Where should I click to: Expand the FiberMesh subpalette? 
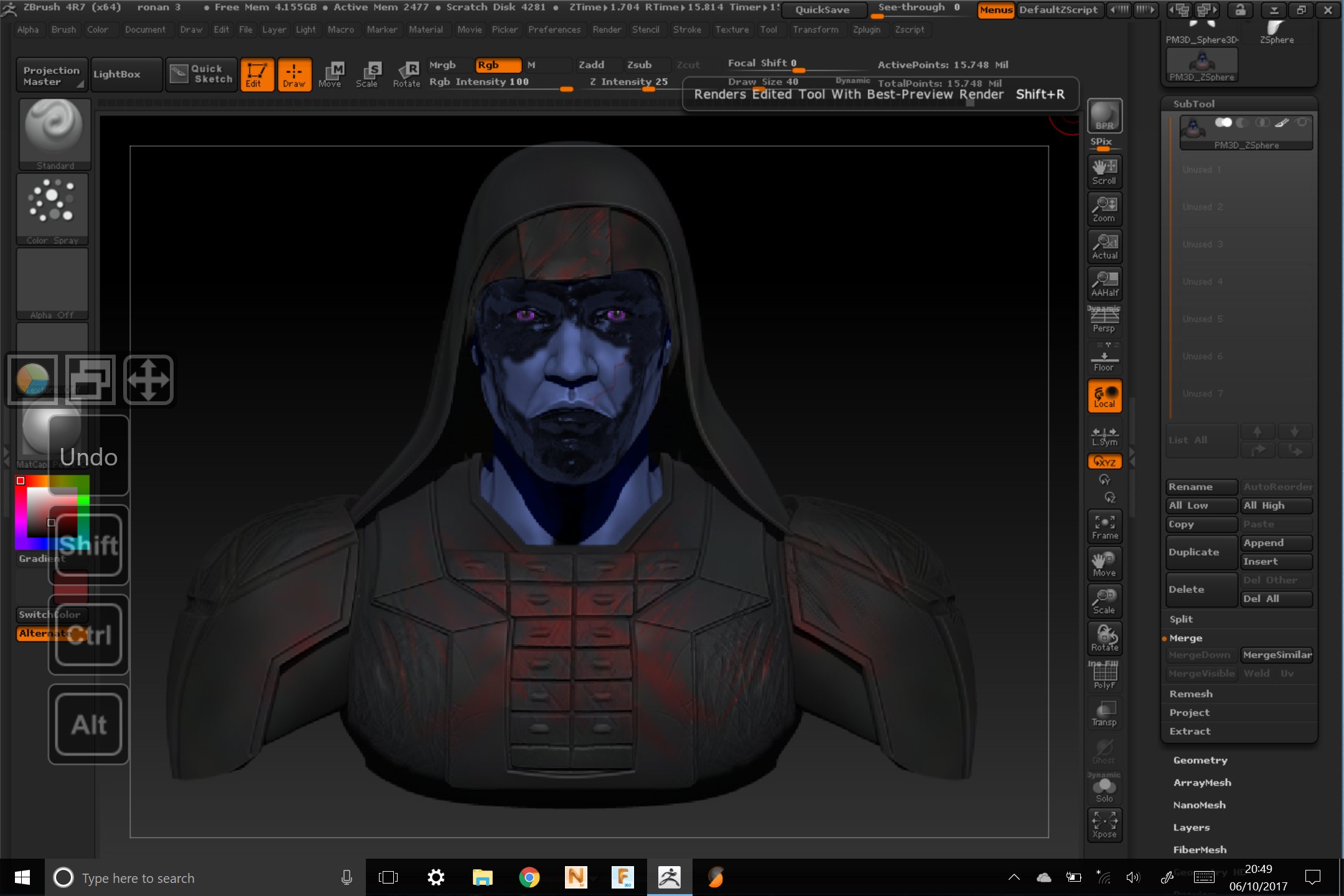[x=1200, y=850]
